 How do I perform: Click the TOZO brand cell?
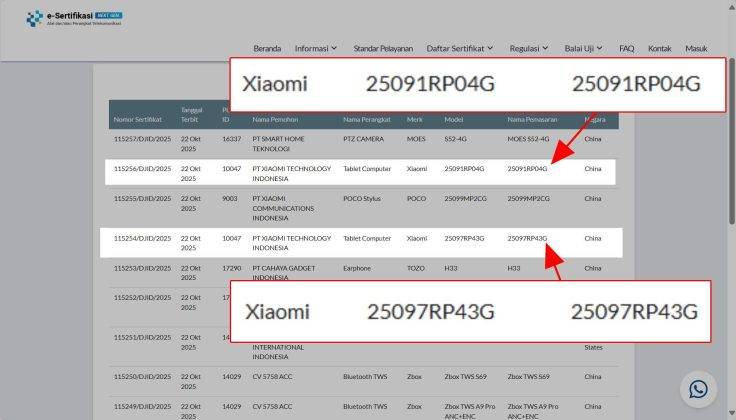click(415, 268)
